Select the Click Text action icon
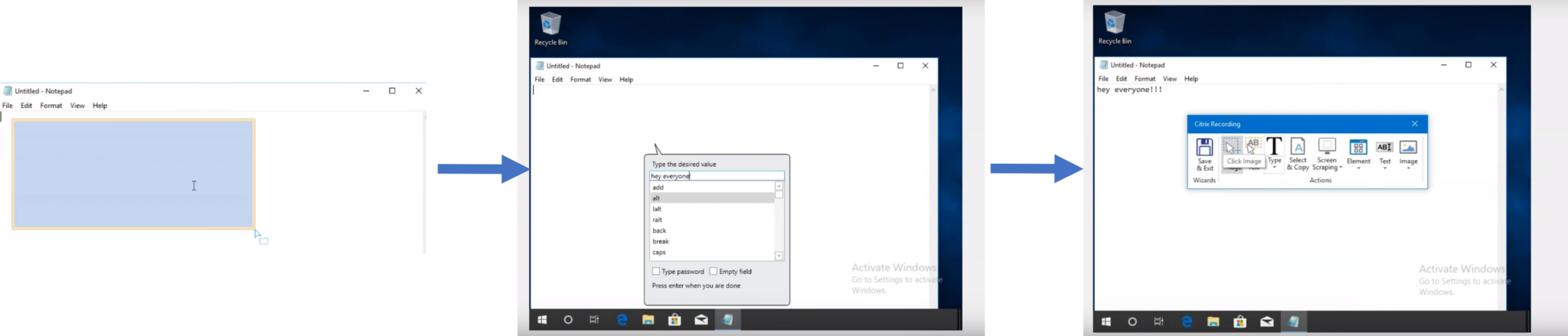The width and height of the screenshot is (1568, 336). 1253,145
